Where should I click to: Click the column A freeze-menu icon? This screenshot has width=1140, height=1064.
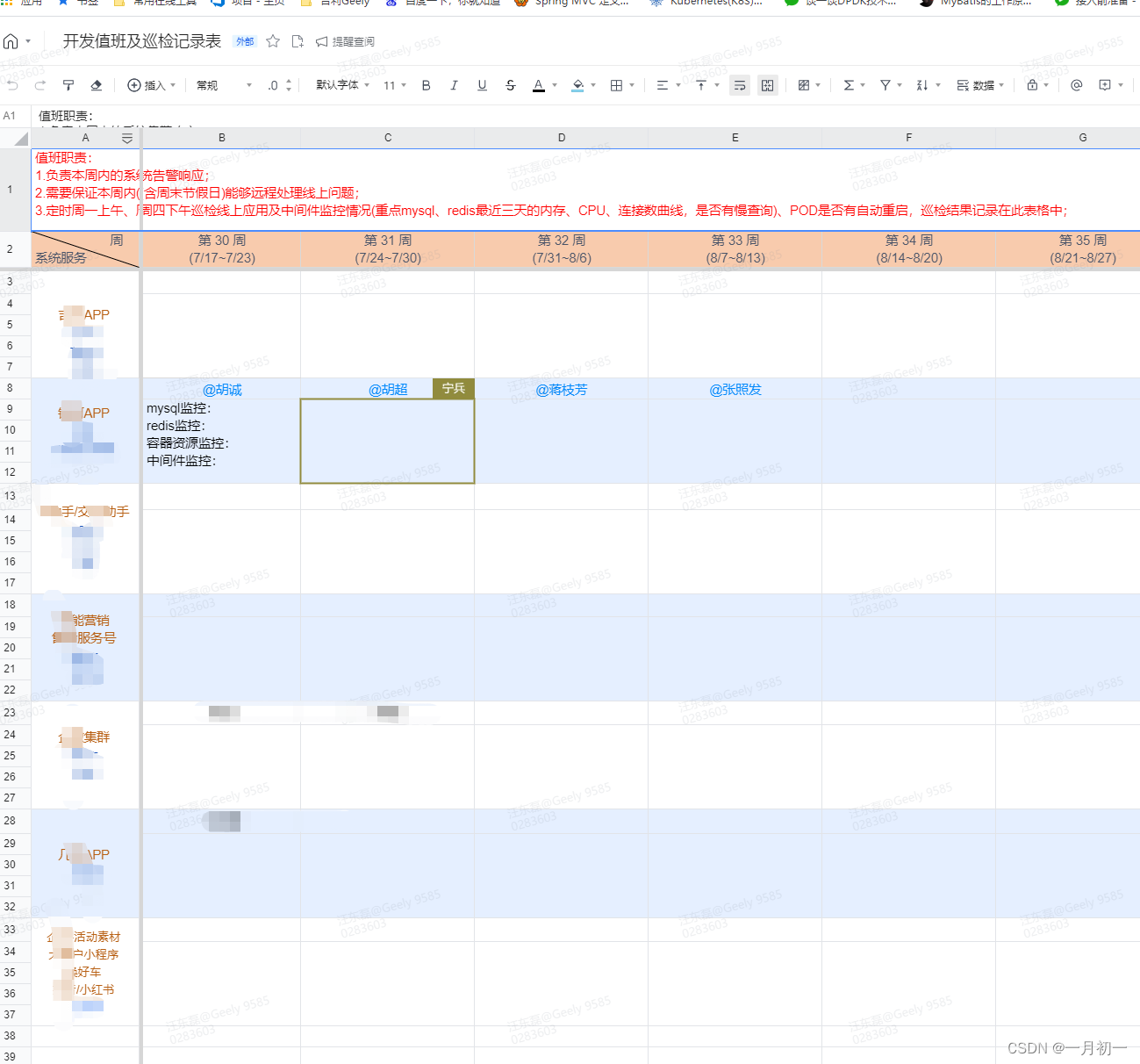click(x=127, y=138)
